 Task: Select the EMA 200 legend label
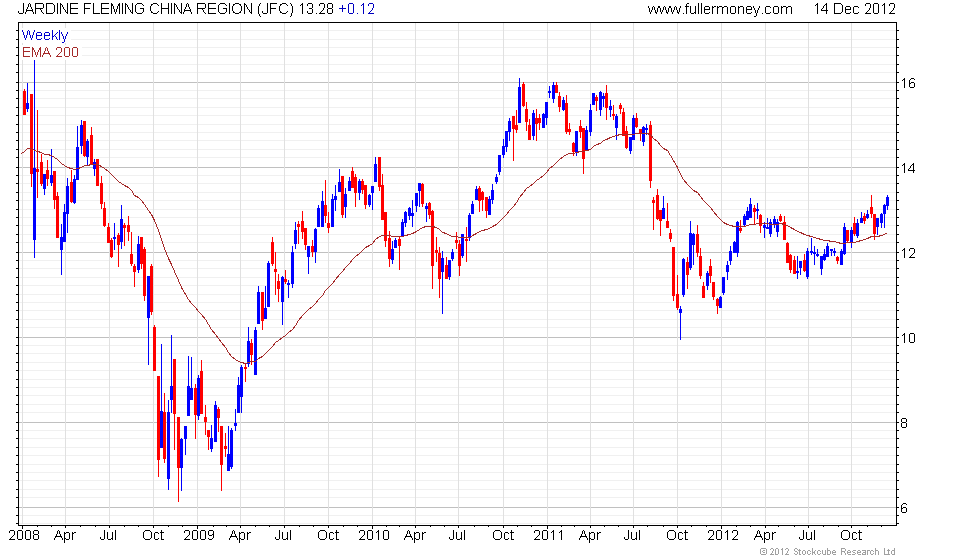click(x=50, y=52)
